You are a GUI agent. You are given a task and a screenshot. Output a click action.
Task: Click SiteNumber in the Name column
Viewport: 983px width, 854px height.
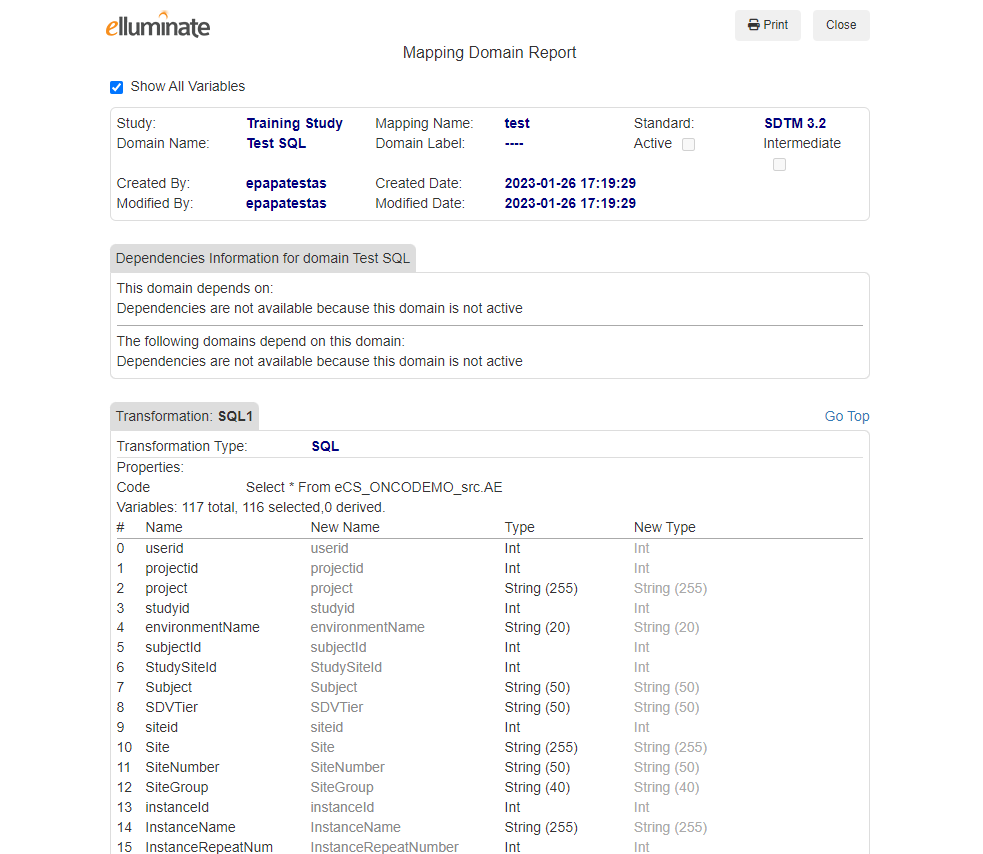(182, 767)
